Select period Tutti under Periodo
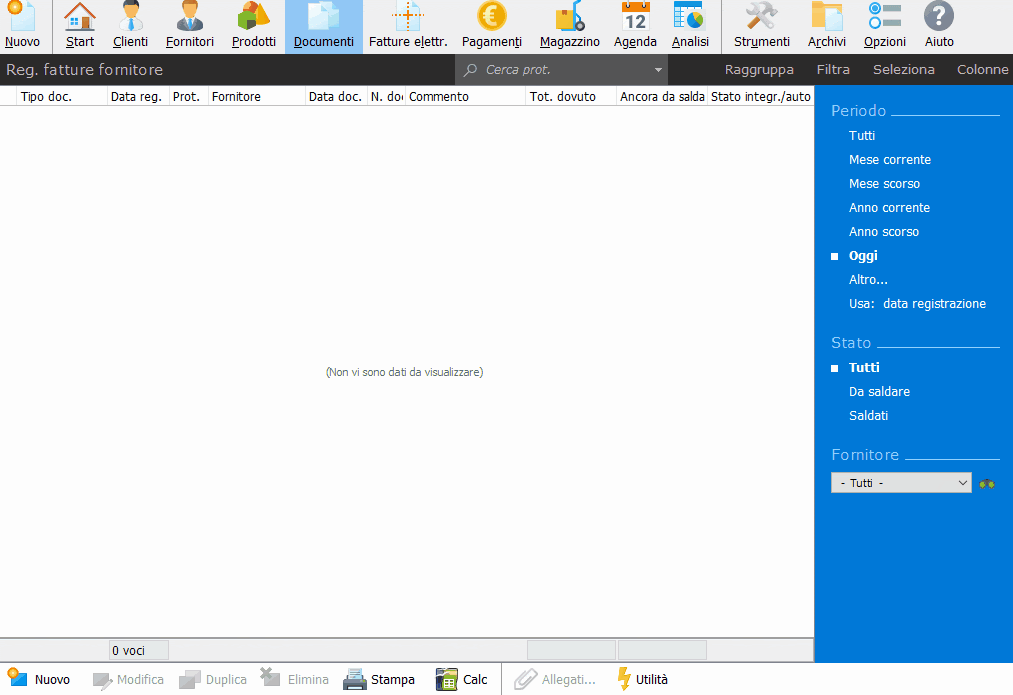Viewport: 1013px width, 695px height. (x=862, y=136)
